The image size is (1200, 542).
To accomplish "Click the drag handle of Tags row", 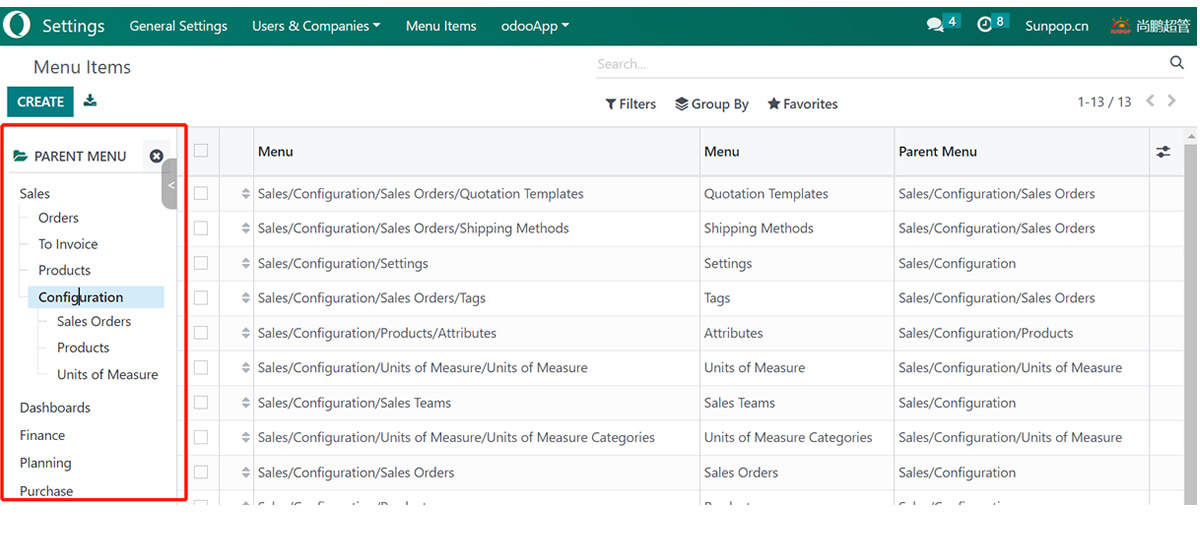I will [246, 298].
